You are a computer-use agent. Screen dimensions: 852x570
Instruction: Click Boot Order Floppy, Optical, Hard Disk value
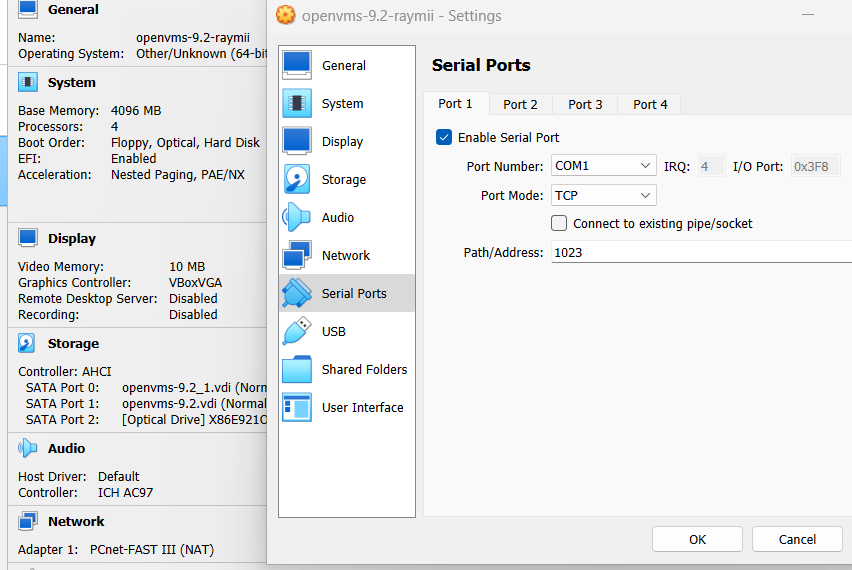point(185,143)
